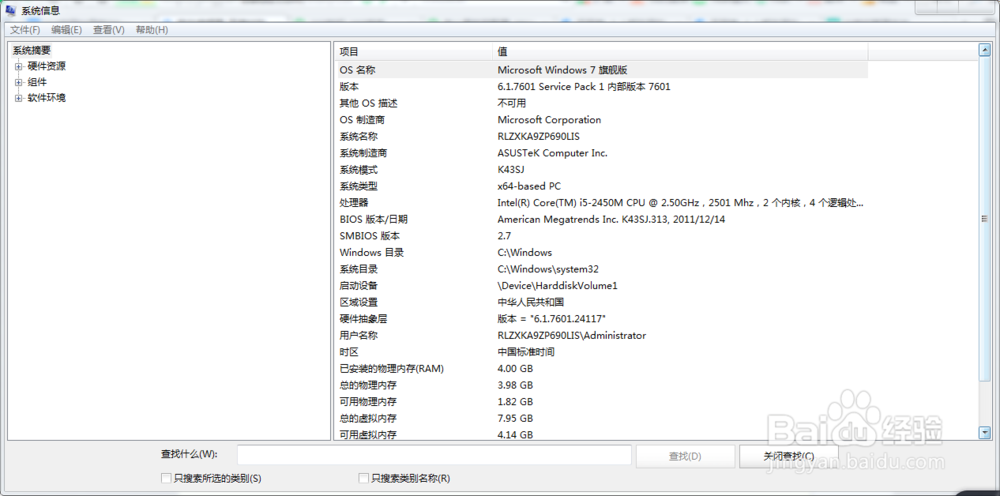
Task: Click the value x64-based PC
Action: coord(529,186)
